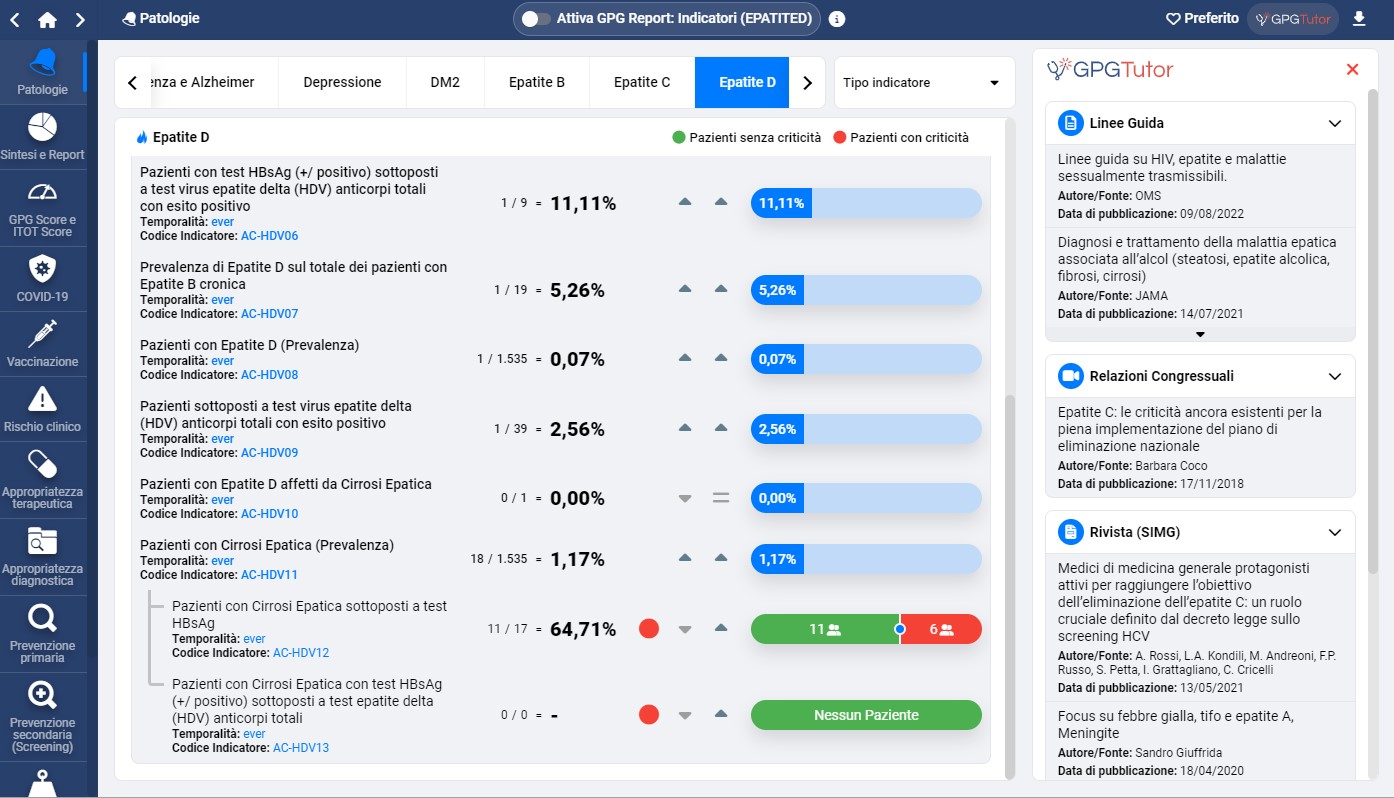Collapse the Relazioni Congressuali section
The image size is (1394, 798).
pyautogui.click(x=1334, y=376)
